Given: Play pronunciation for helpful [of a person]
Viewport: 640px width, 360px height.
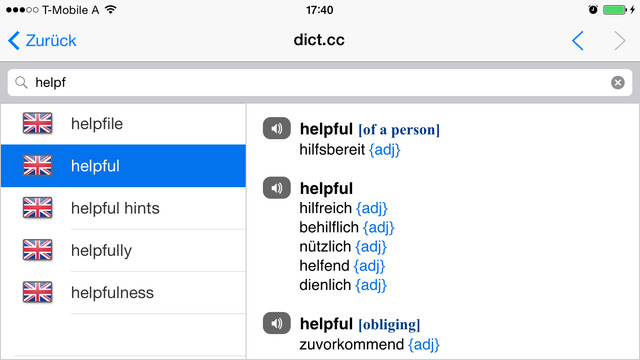Looking at the screenshot, I should point(276,128).
